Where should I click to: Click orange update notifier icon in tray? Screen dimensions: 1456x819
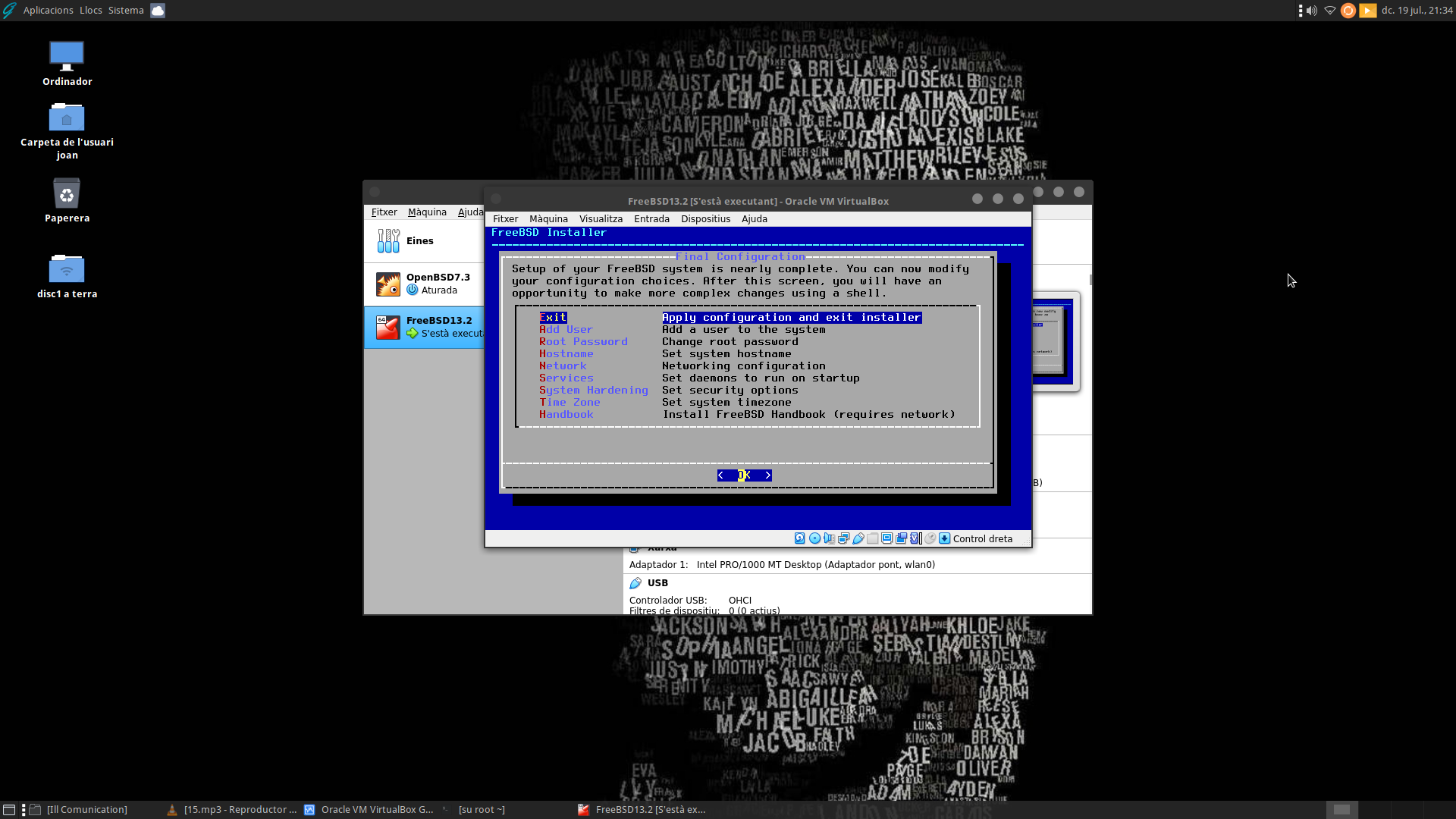tap(1348, 11)
